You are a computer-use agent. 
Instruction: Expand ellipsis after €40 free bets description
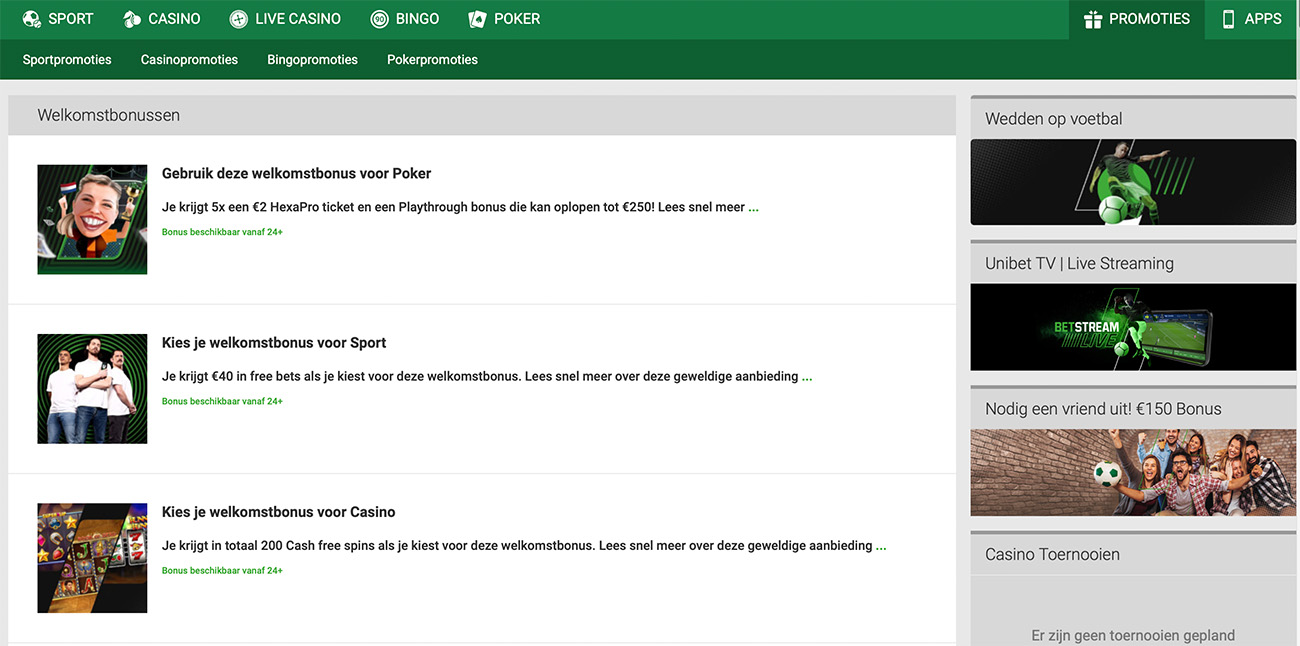click(x=807, y=377)
